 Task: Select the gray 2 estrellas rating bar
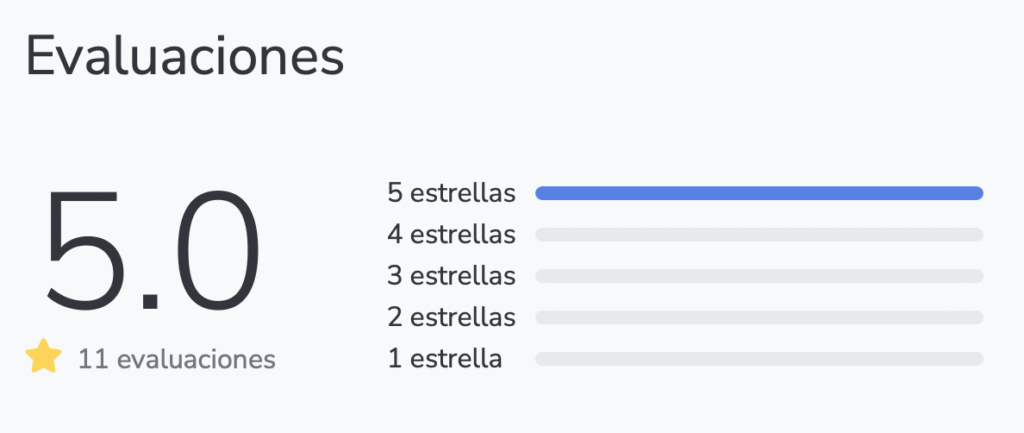(759, 317)
